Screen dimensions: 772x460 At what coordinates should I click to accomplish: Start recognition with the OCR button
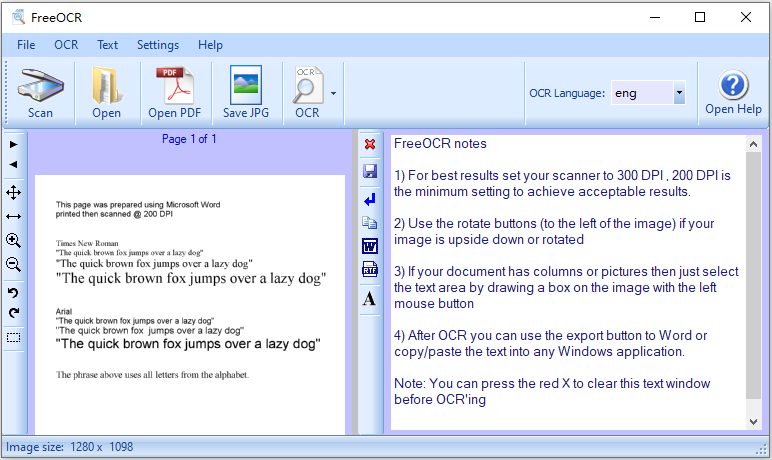tap(307, 93)
